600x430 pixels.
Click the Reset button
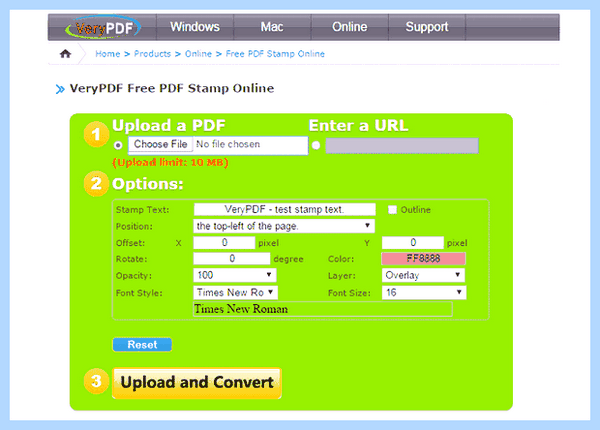pyautogui.click(x=142, y=345)
